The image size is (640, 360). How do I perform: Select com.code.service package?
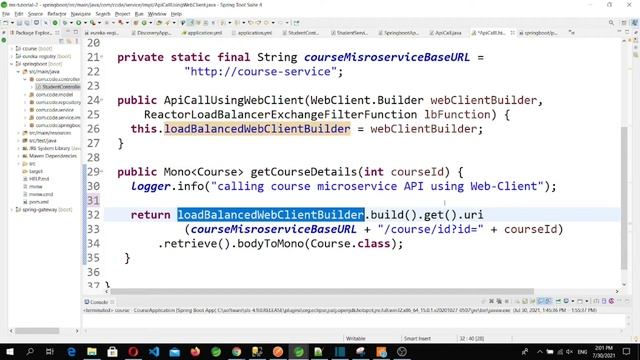(x=51, y=110)
